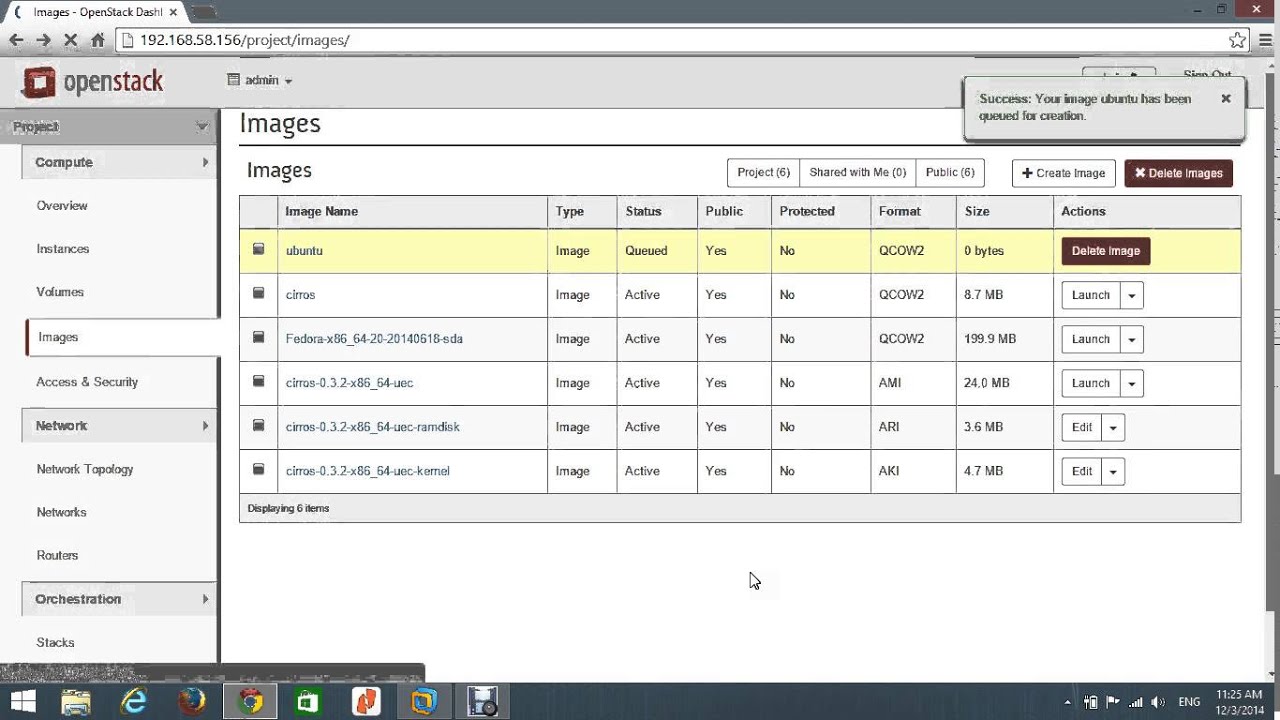The width and height of the screenshot is (1280, 720).
Task: Check the cirros uec-ramdisk row
Action: pyautogui.click(x=258, y=425)
